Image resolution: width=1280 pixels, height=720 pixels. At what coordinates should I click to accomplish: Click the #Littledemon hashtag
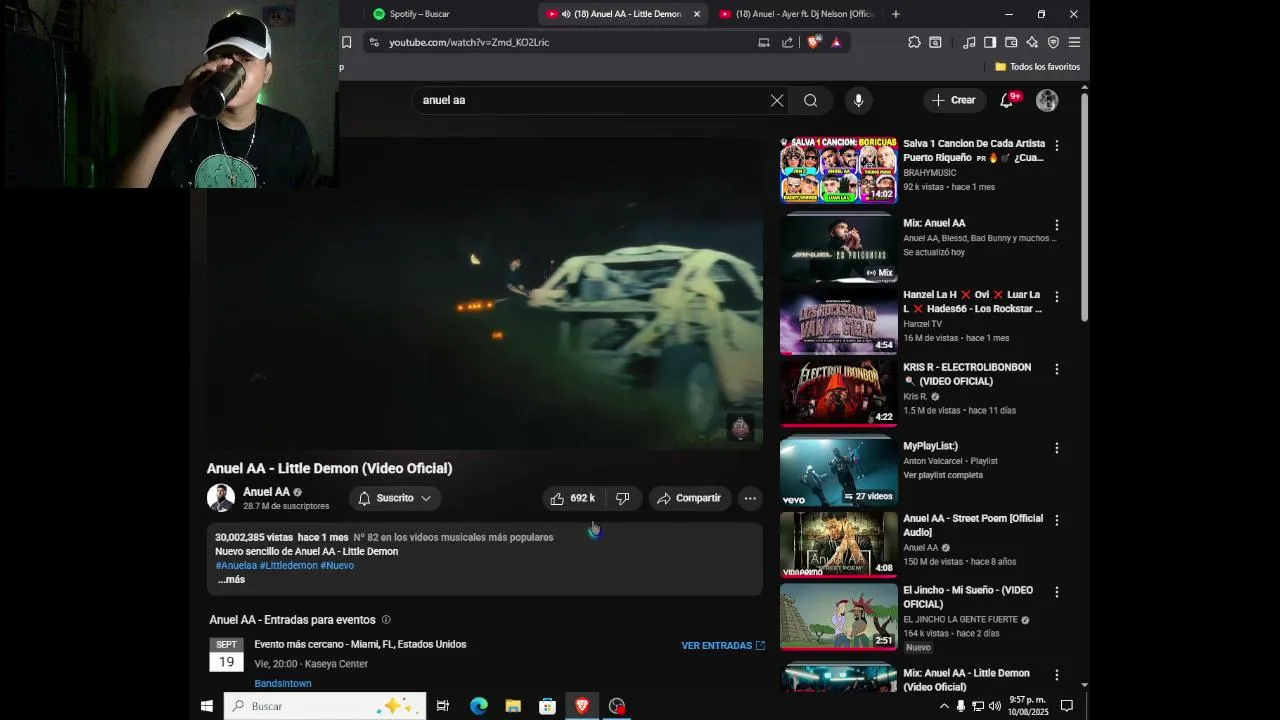(x=289, y=566)
